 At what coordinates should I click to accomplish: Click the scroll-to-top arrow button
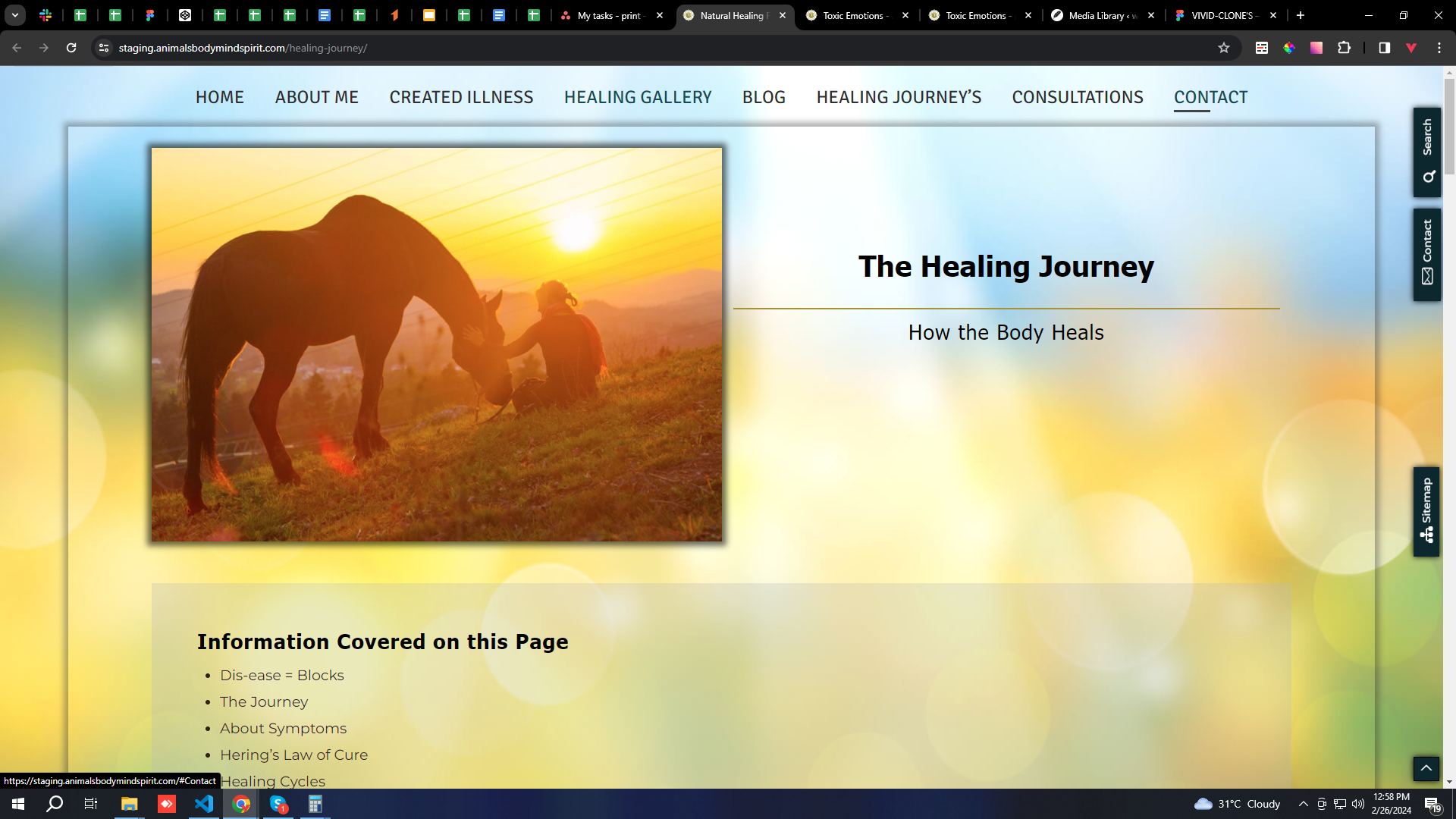click(1426, 768)
